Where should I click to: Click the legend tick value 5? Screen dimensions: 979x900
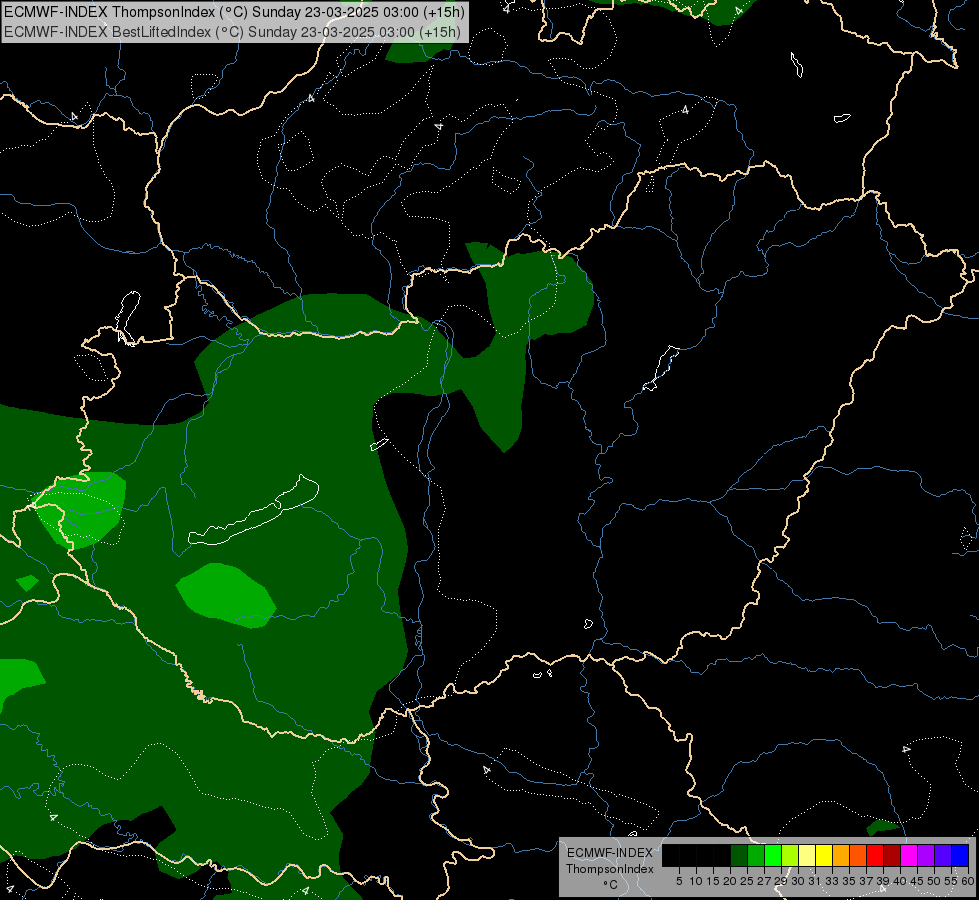(x=679, y=881)
